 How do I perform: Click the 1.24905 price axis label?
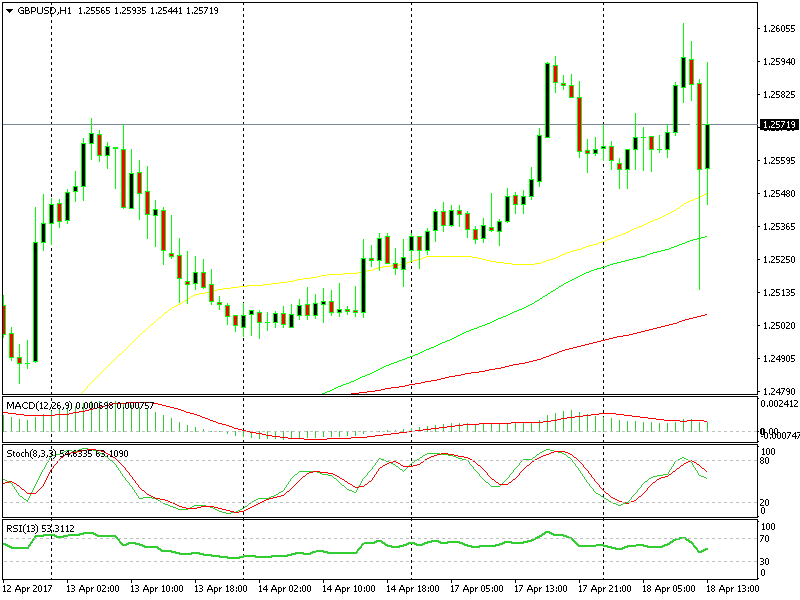point(779,359)
